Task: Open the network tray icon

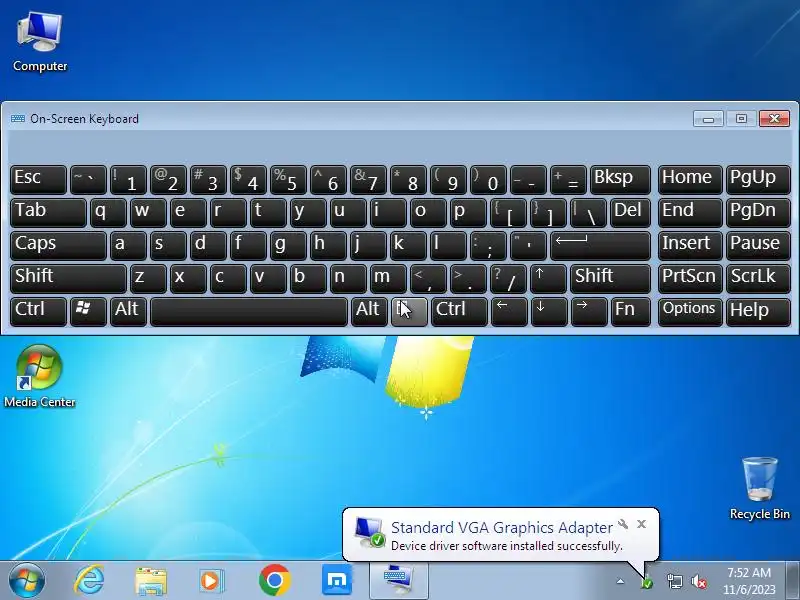Action: [674, 581]
